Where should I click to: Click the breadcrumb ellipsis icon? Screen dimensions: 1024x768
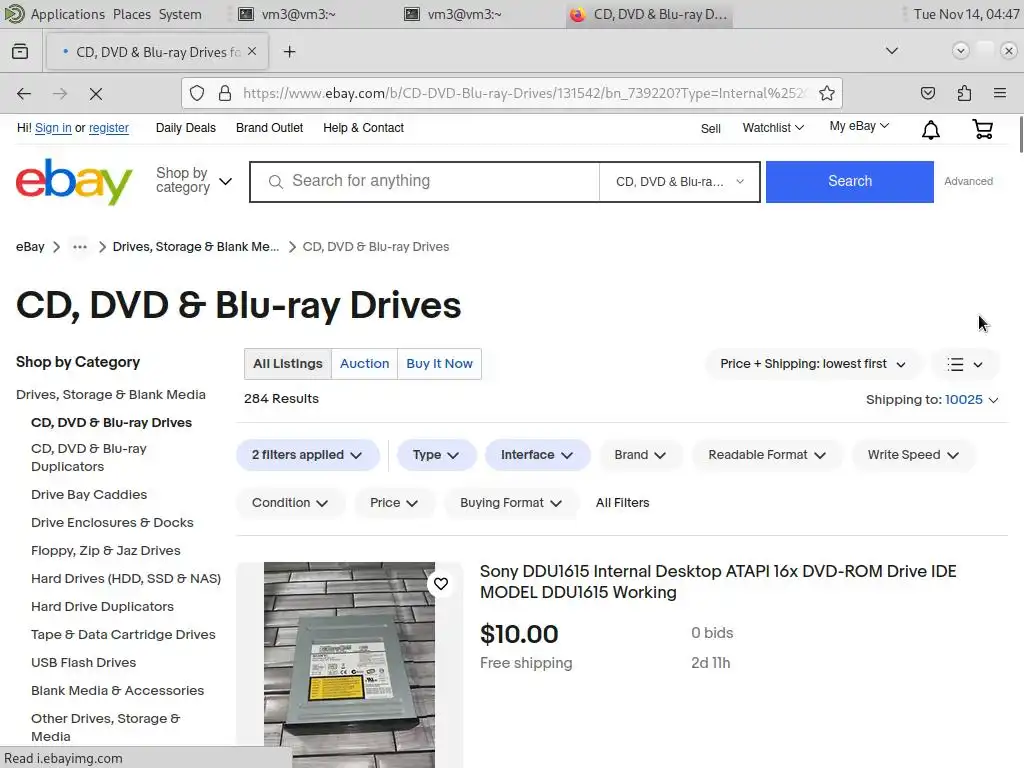pyautogui.click(x=80, y=247)
